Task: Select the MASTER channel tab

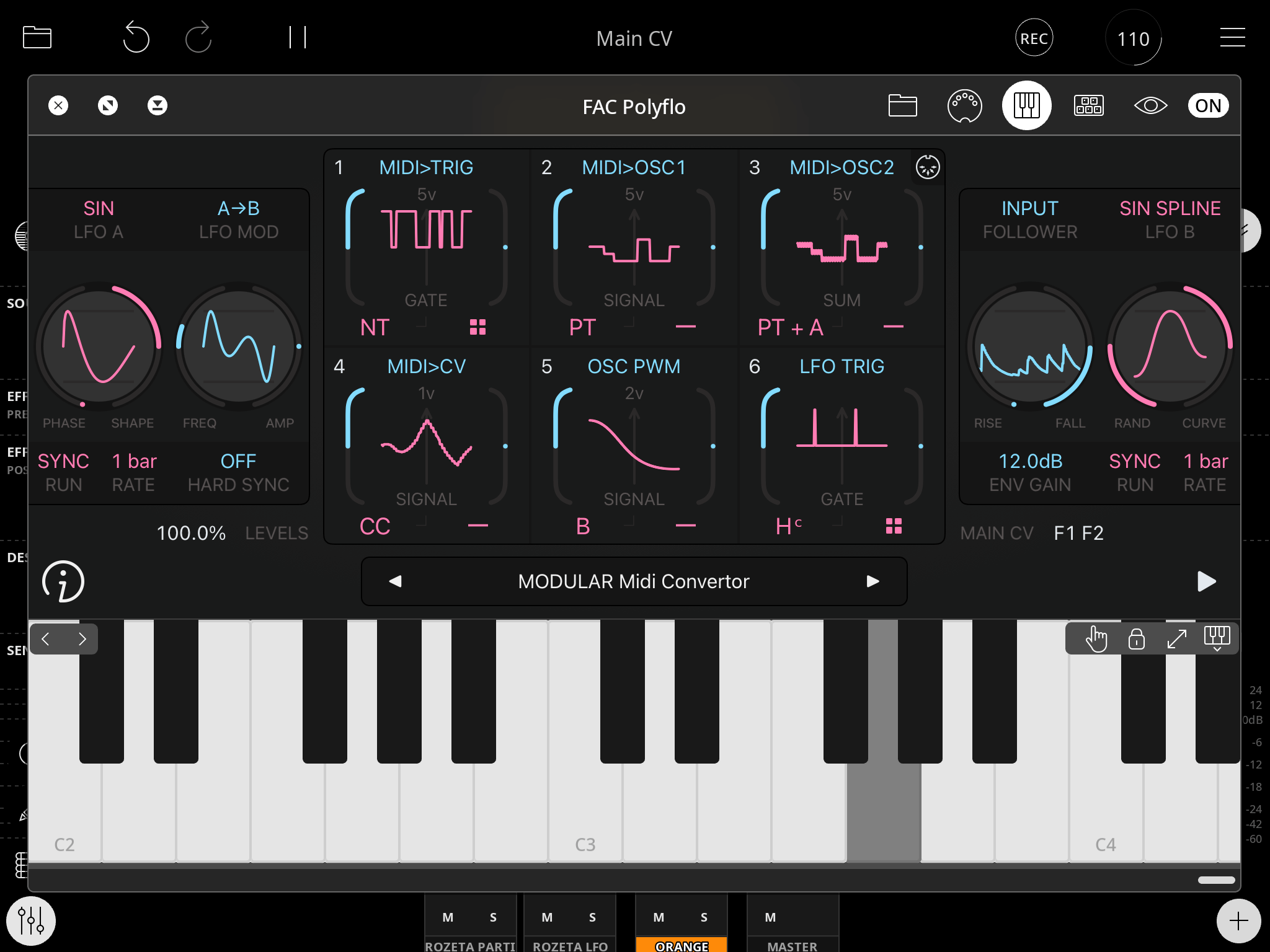Action: pyautogui.click(x=792, y=945)
